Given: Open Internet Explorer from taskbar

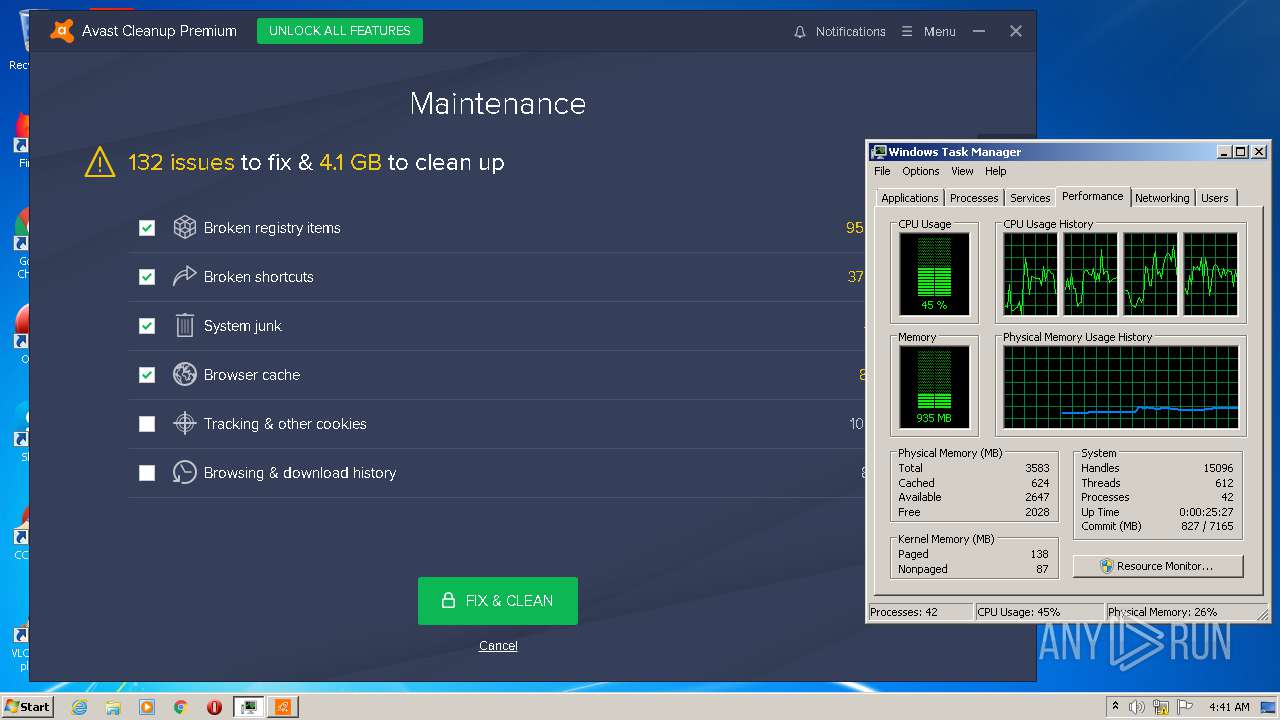Looking at the screenshot, I should 80,707.
